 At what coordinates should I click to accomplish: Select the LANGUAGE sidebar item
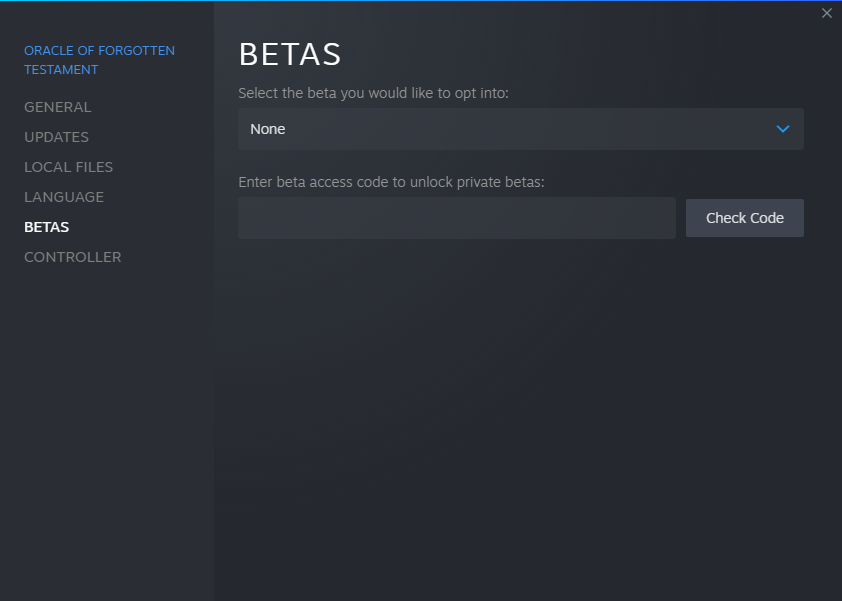(x=64, y=197)
